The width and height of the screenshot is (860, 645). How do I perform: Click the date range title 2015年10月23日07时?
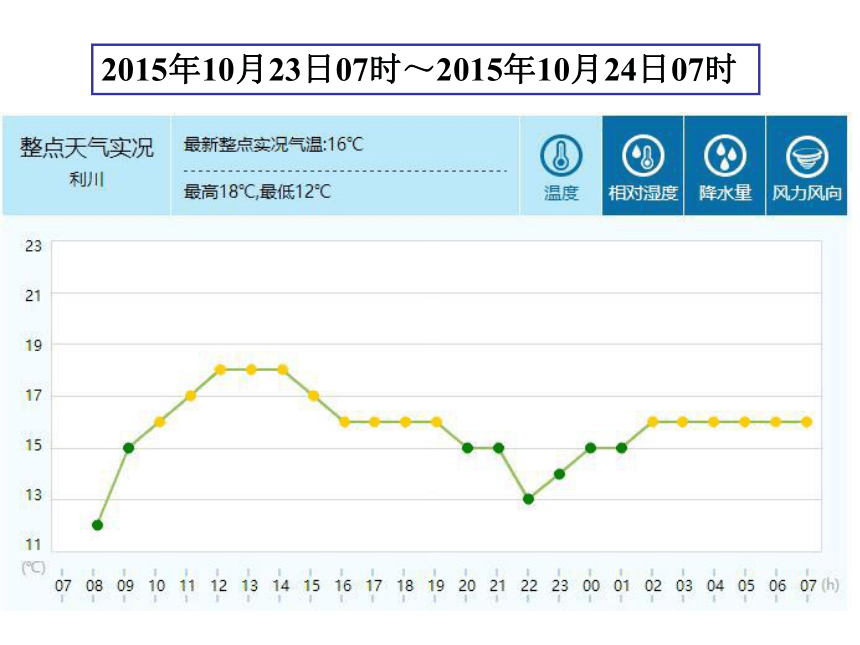pyautogui.click(x=251, y=69)
